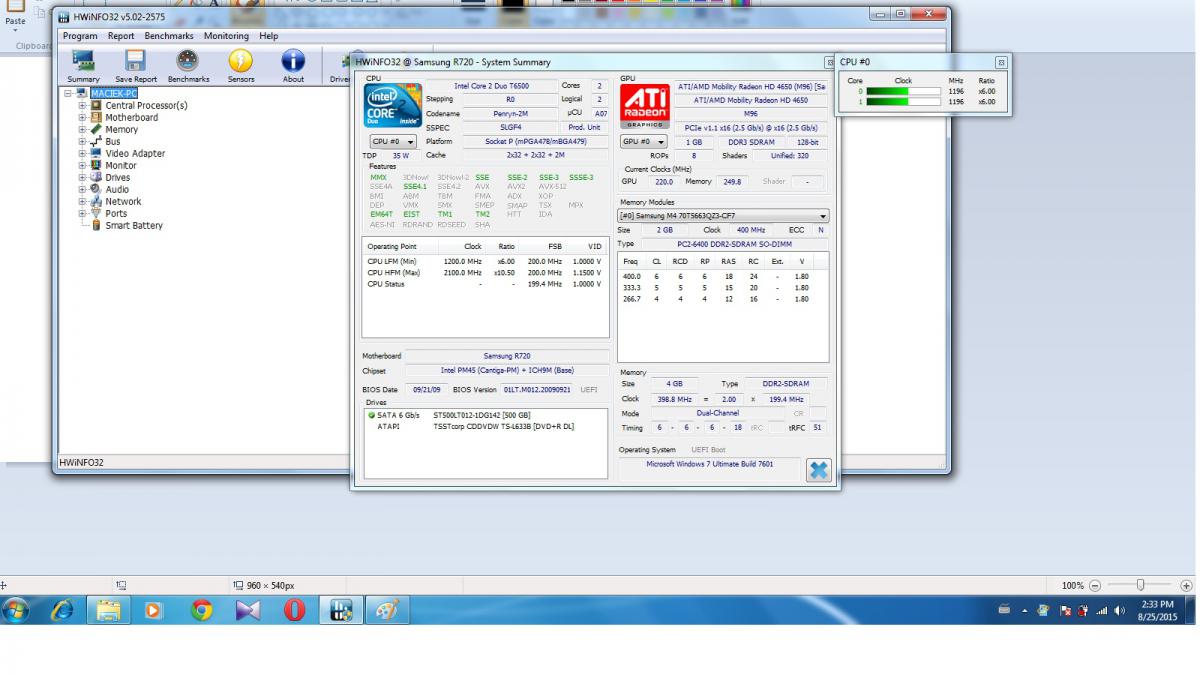The height and width of the screenshot is (675, 1200).
Task: Click the taskbar clock showing 2:33 PM
Action: pyautogui.click(x=1156, y=610)
